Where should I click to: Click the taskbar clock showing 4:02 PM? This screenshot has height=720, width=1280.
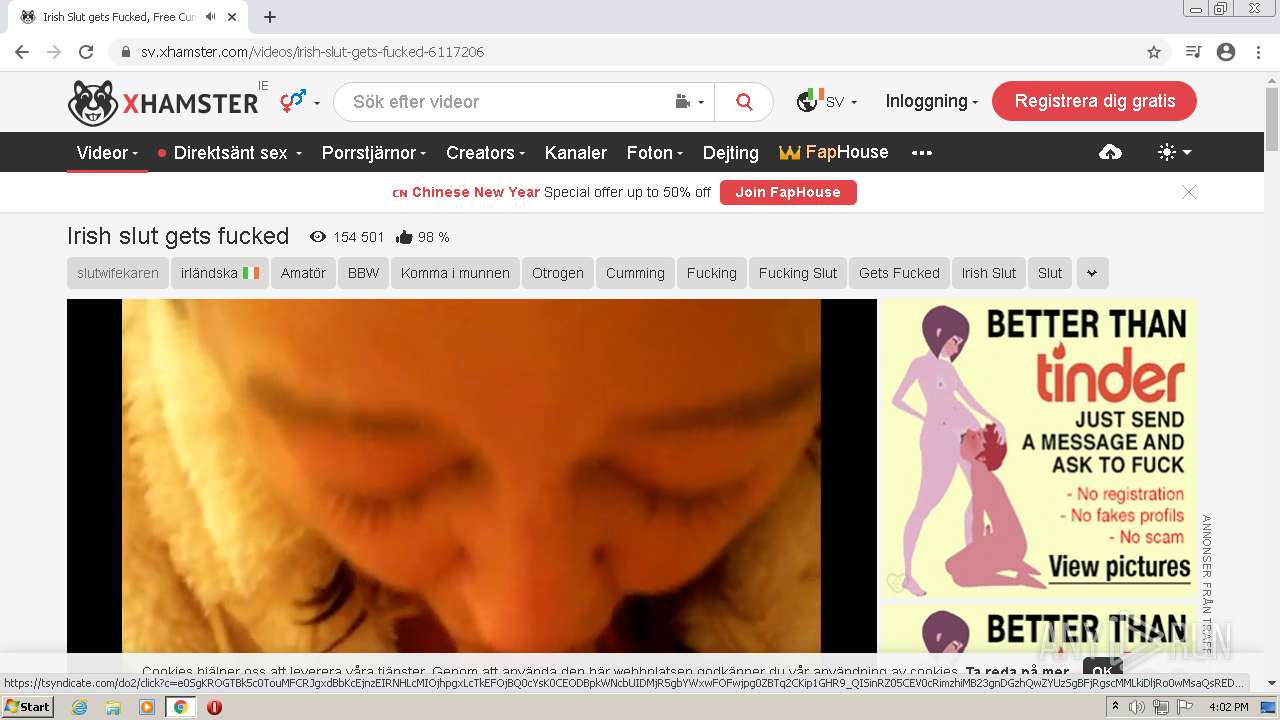tap(1228, 707)
